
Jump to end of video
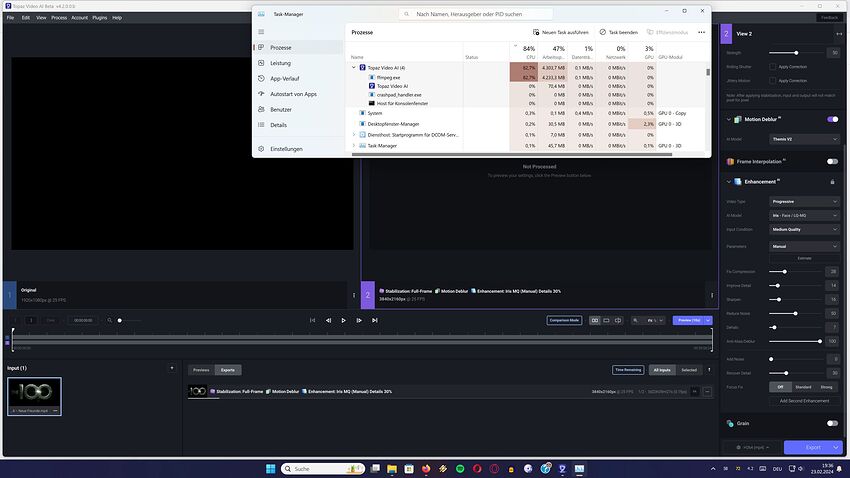(375, 320)
